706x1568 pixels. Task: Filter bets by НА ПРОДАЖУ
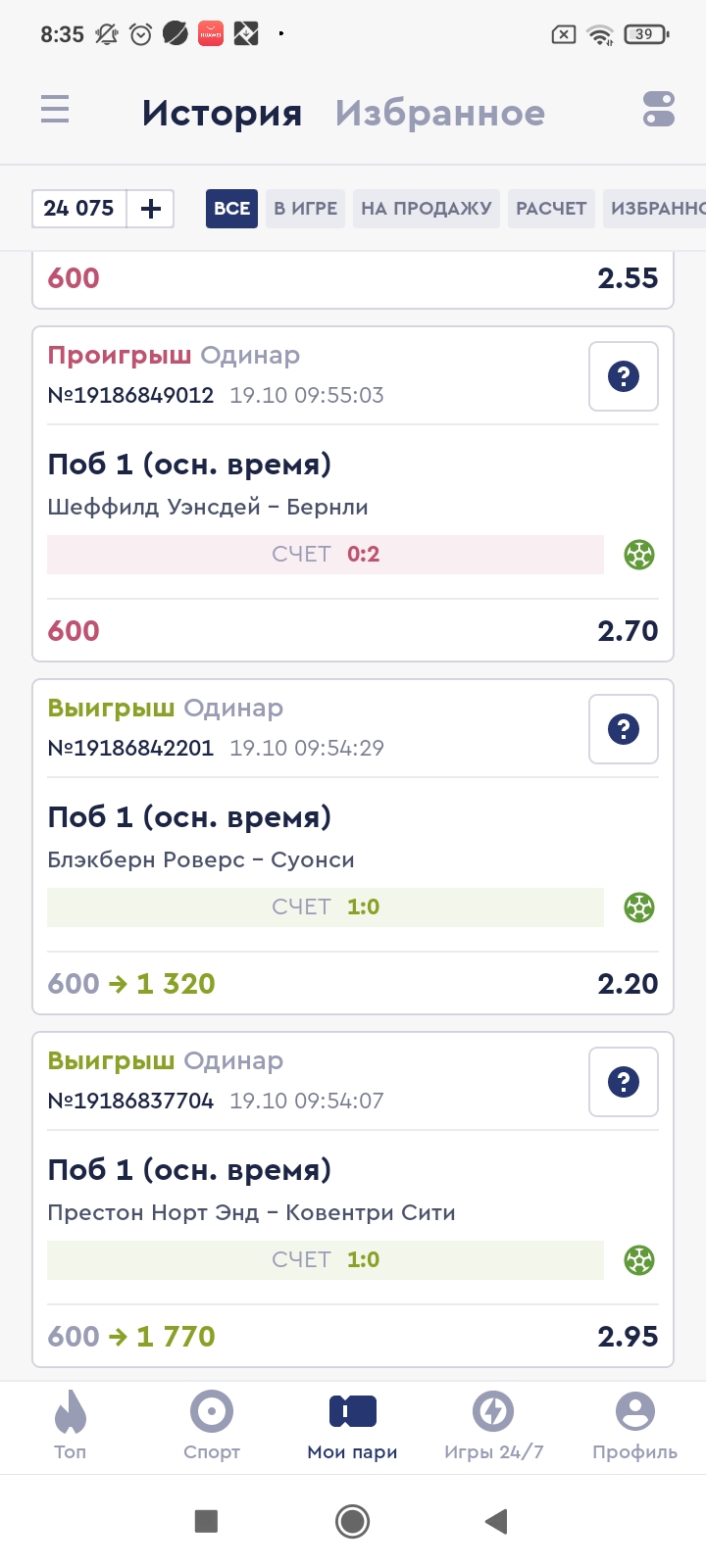click(426, 209)
